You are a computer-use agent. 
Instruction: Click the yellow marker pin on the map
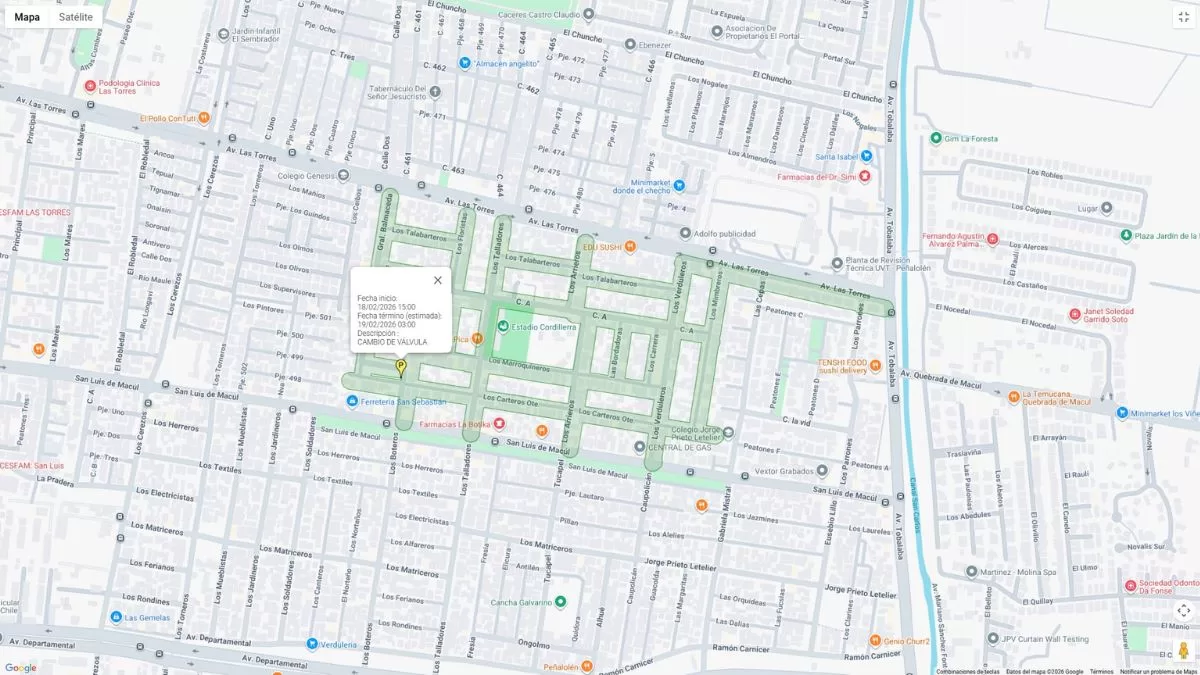(x=401, y=367)
